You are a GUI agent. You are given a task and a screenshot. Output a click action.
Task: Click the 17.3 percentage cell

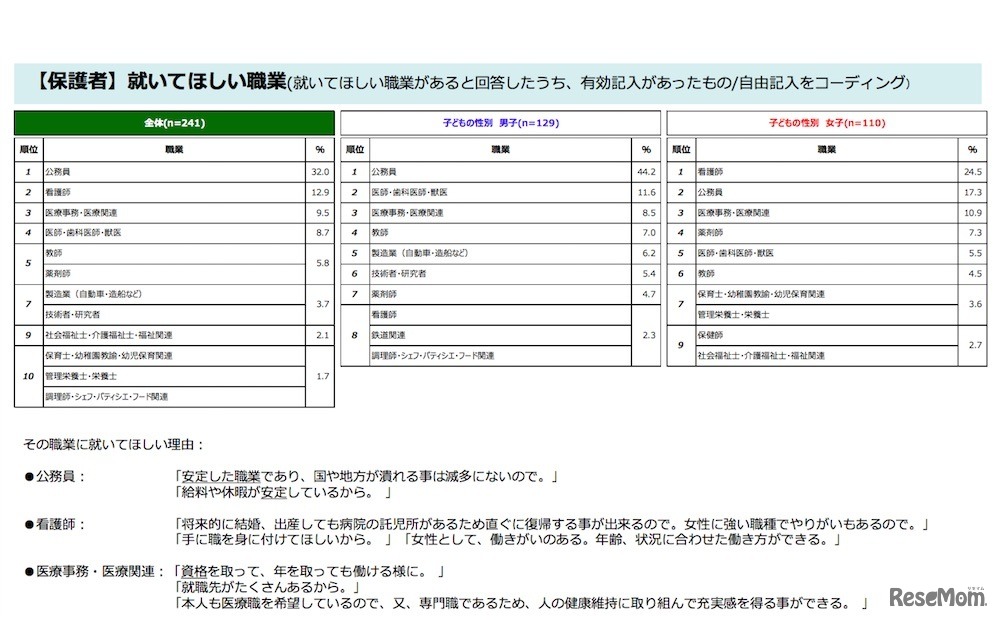[973, 192]
